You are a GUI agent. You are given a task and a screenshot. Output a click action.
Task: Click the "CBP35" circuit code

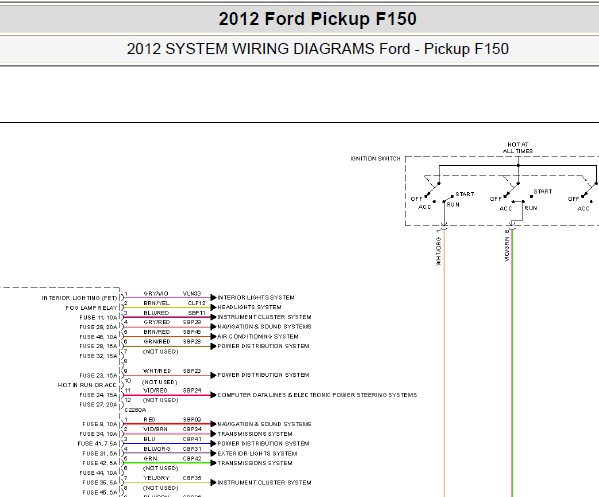pyautogui.click(x=192, y=478)
